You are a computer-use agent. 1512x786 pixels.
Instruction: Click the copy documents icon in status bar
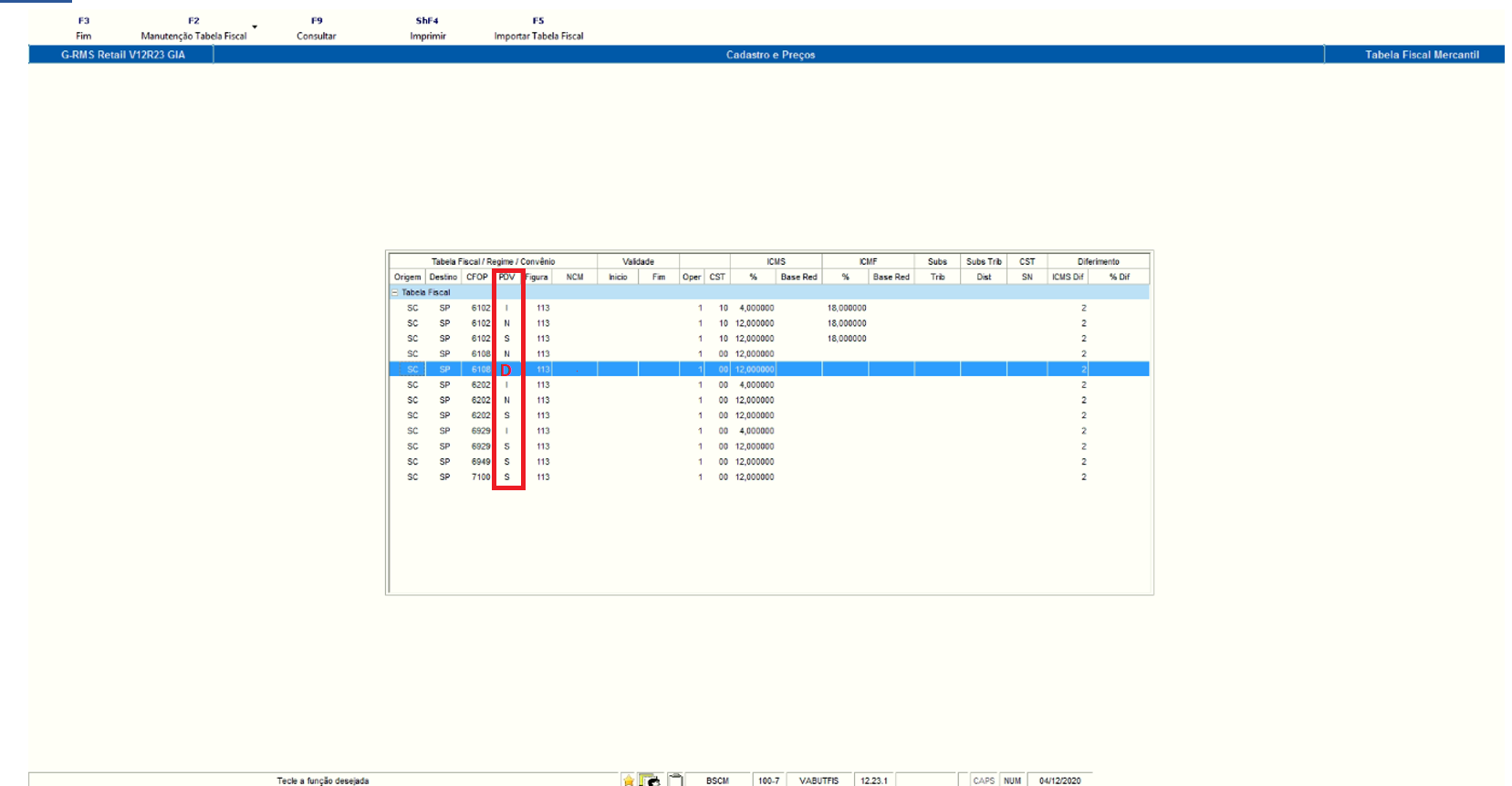coord(650,781)
